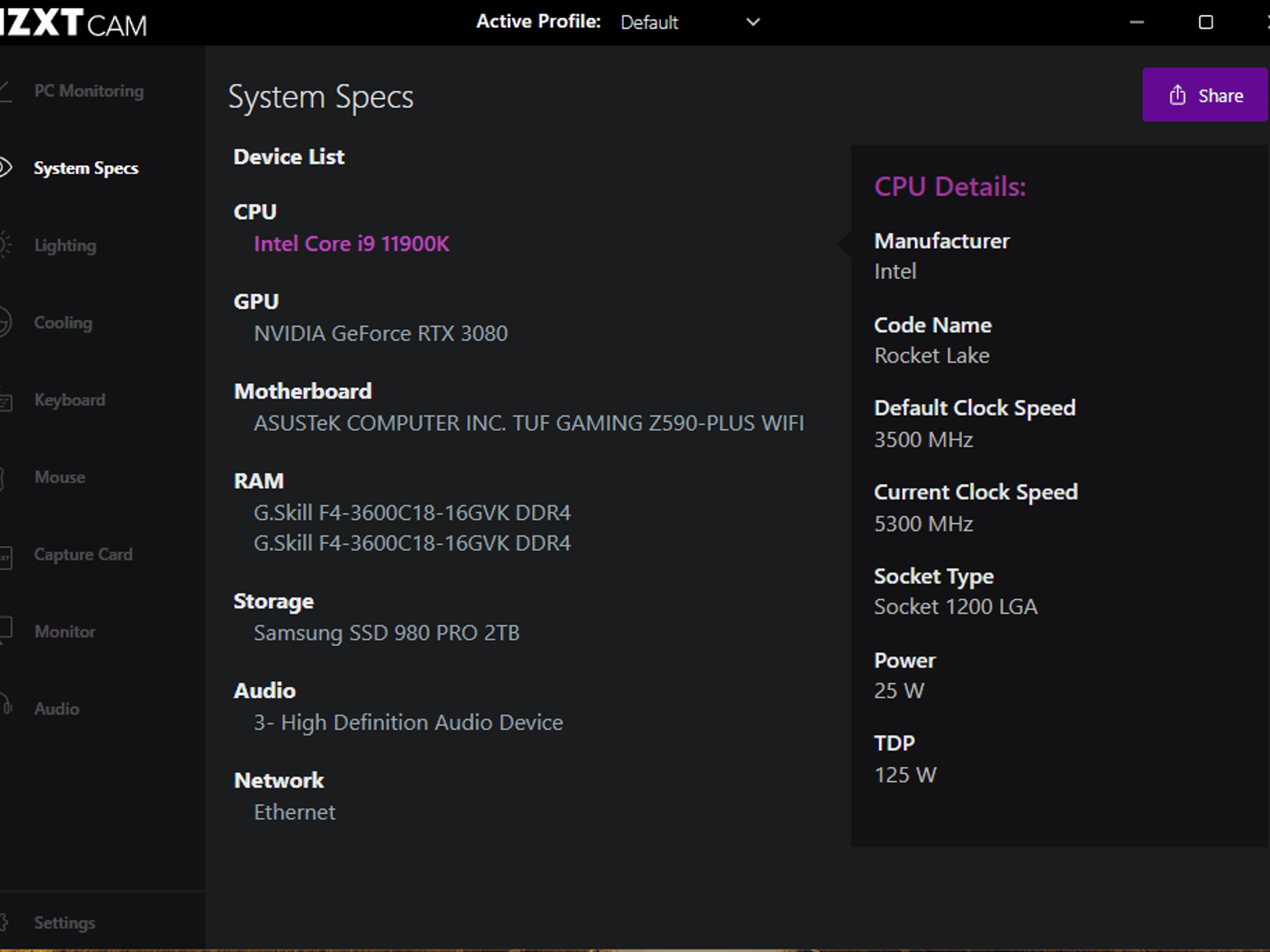Click the Monitor display icon

[x=6, y=631]
